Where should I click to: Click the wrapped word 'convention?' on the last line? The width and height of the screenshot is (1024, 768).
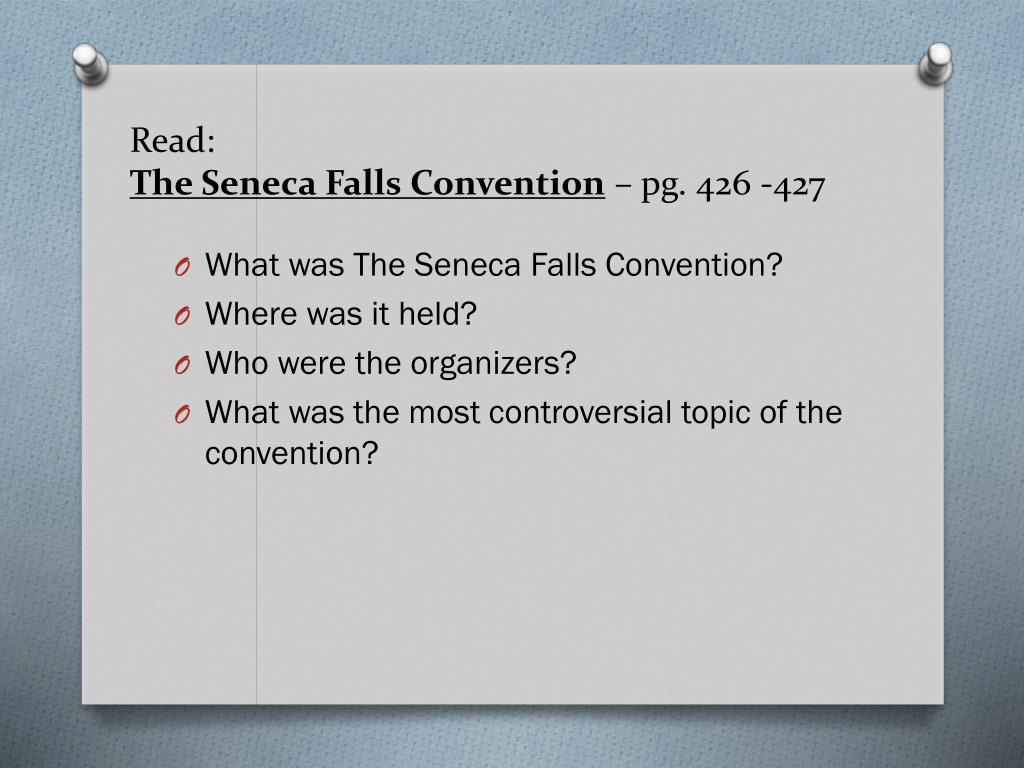pyautogui.click(x=291, y=454)
